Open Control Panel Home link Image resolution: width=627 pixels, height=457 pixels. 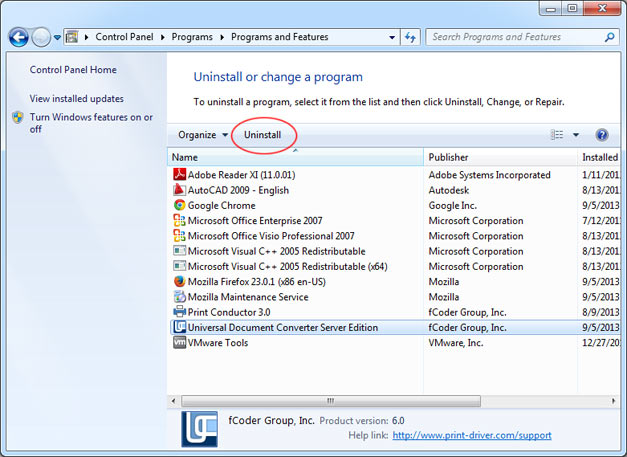pyautogui.click(x=73, y=70)
